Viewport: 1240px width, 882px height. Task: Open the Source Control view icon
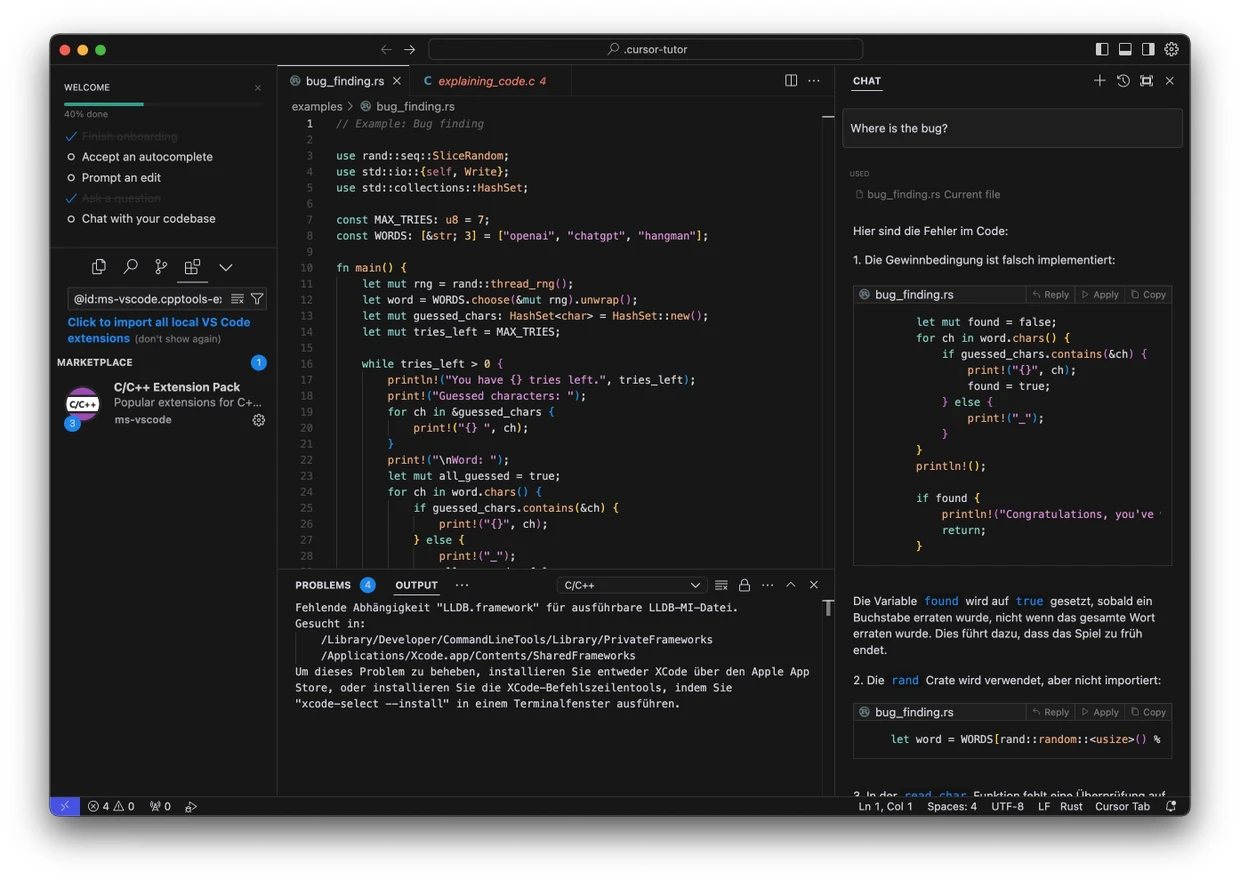coord(161,267)
